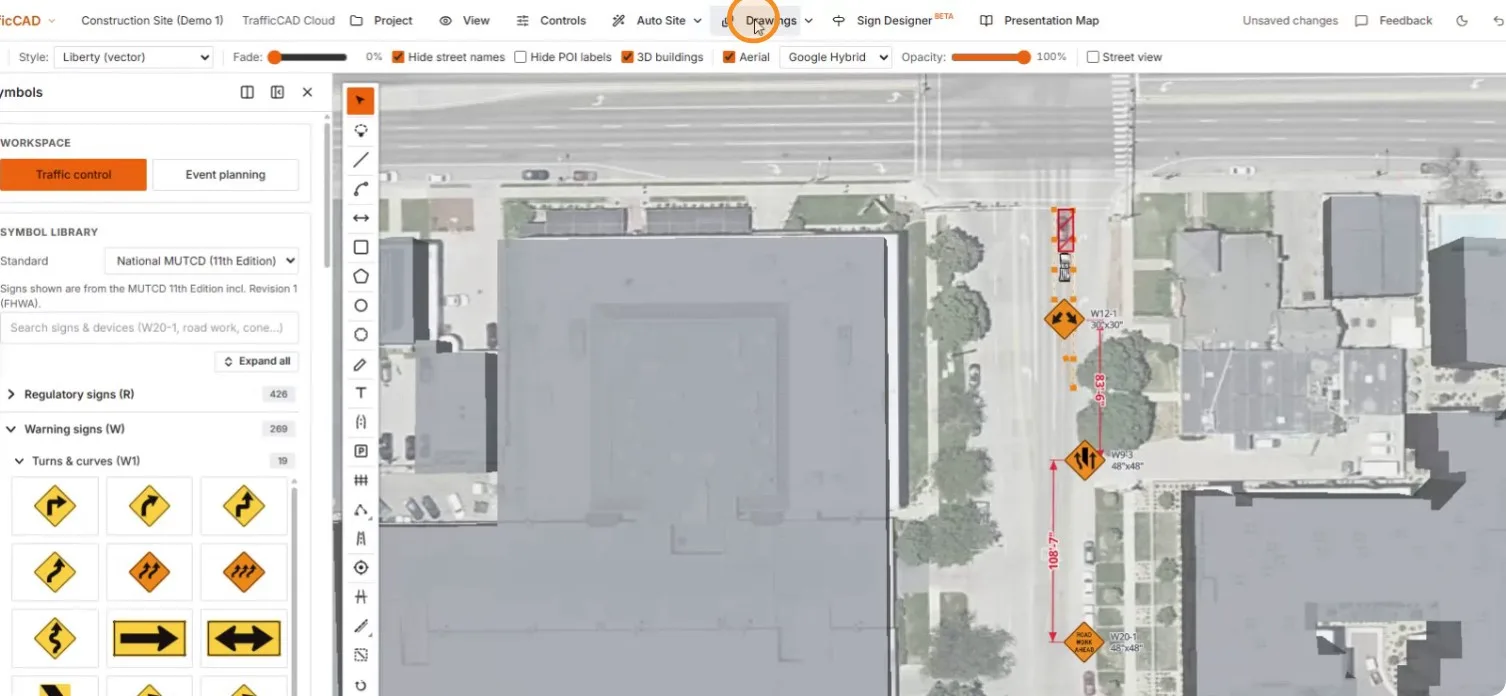Click TrafficCAD Cloud link
Screen dimensions: 1506x696
pyautogui.click(x=288, y=20)
